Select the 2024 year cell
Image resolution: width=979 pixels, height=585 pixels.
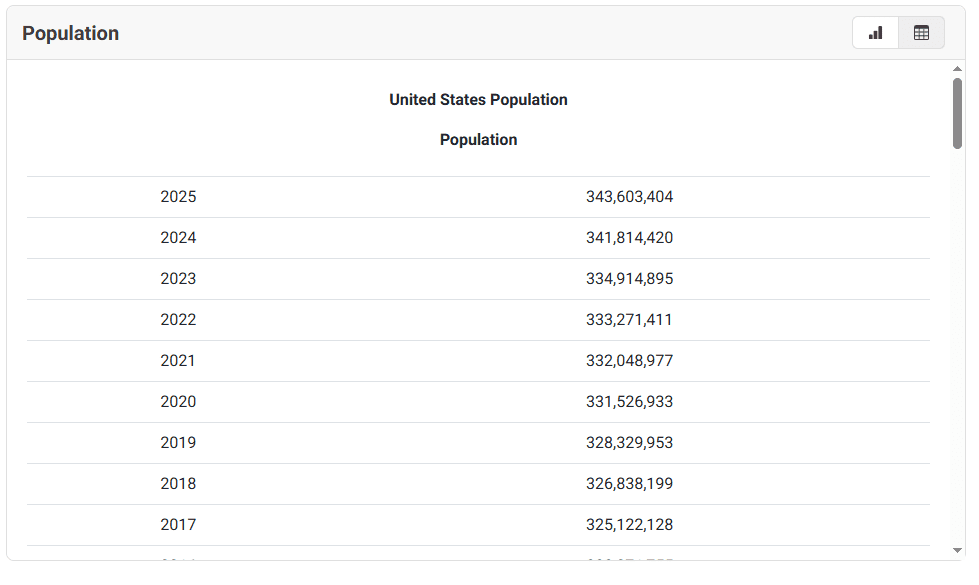[x=178, y=238]
